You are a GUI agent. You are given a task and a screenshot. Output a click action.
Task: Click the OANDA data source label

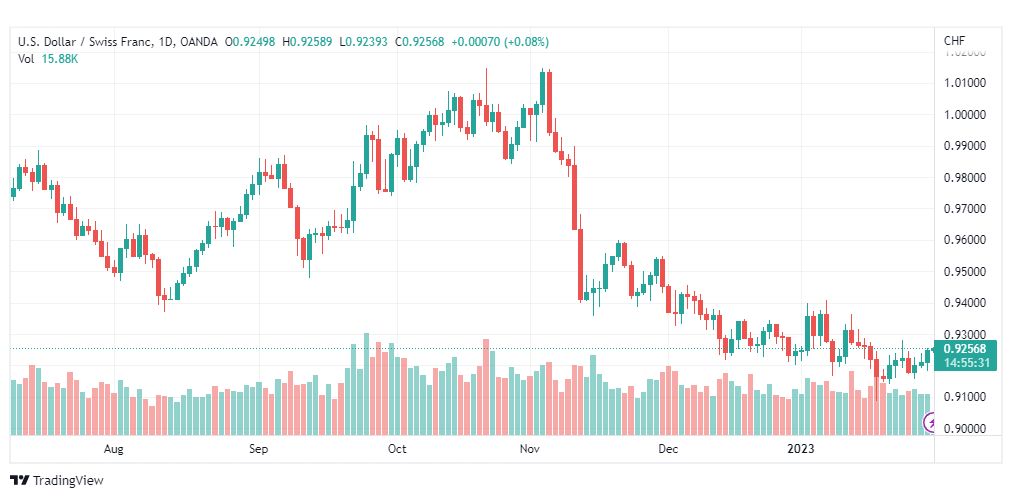click(200, 42)
